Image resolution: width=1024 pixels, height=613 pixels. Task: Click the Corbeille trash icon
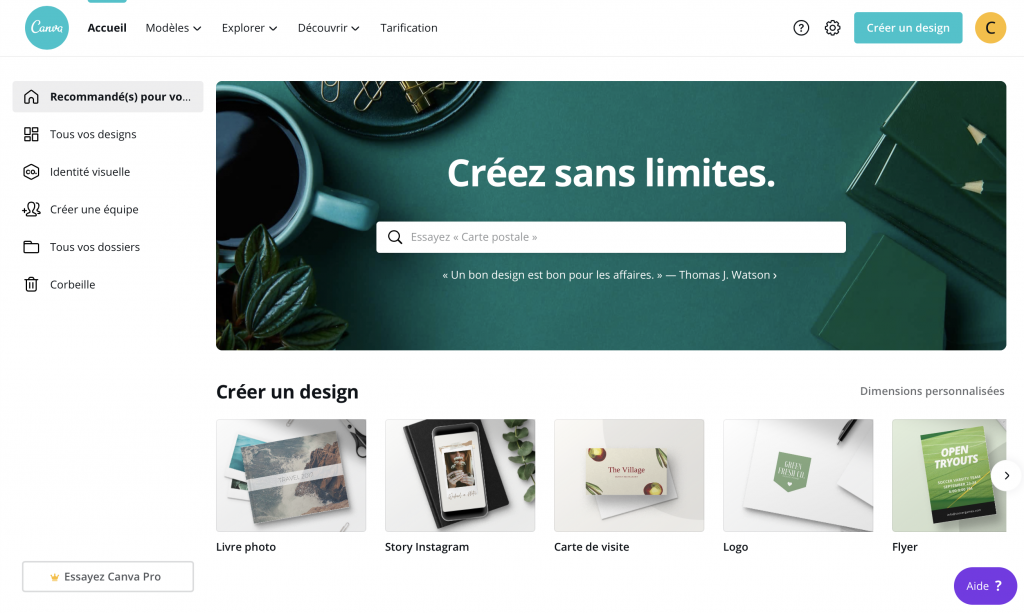(x=31, y=285)
